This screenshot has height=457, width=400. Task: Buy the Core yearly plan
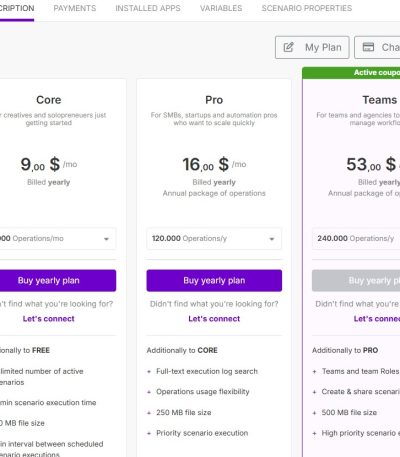(58, 281)
